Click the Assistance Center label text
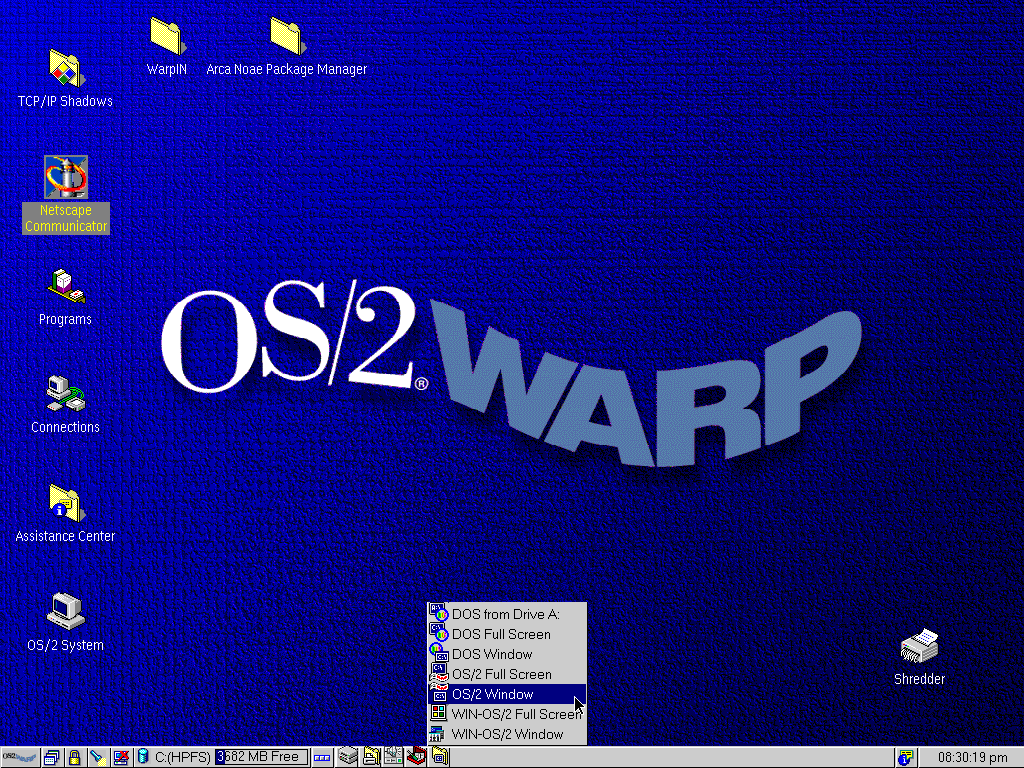 point(65,536)
